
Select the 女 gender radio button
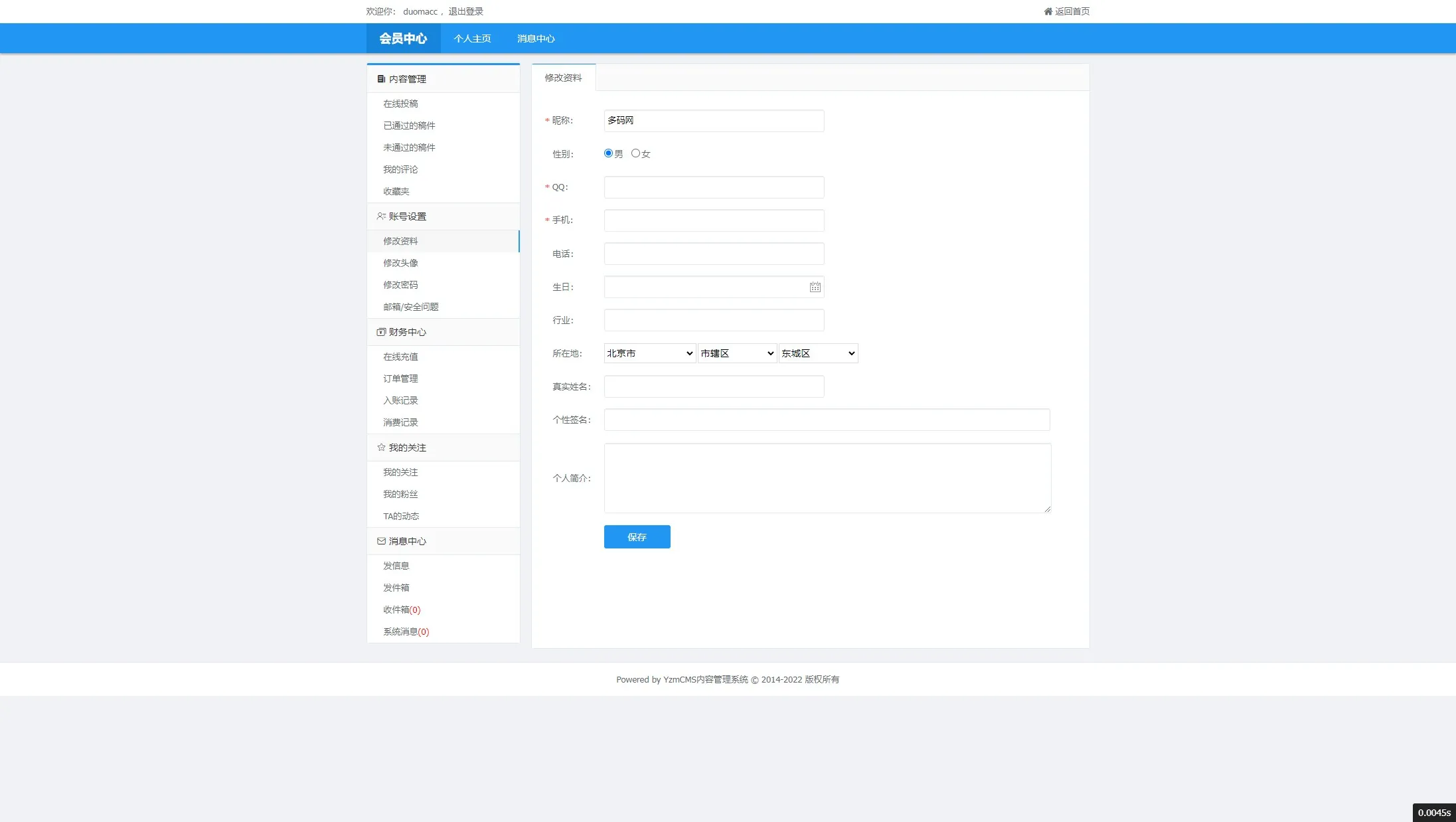[x=635, y=153]
